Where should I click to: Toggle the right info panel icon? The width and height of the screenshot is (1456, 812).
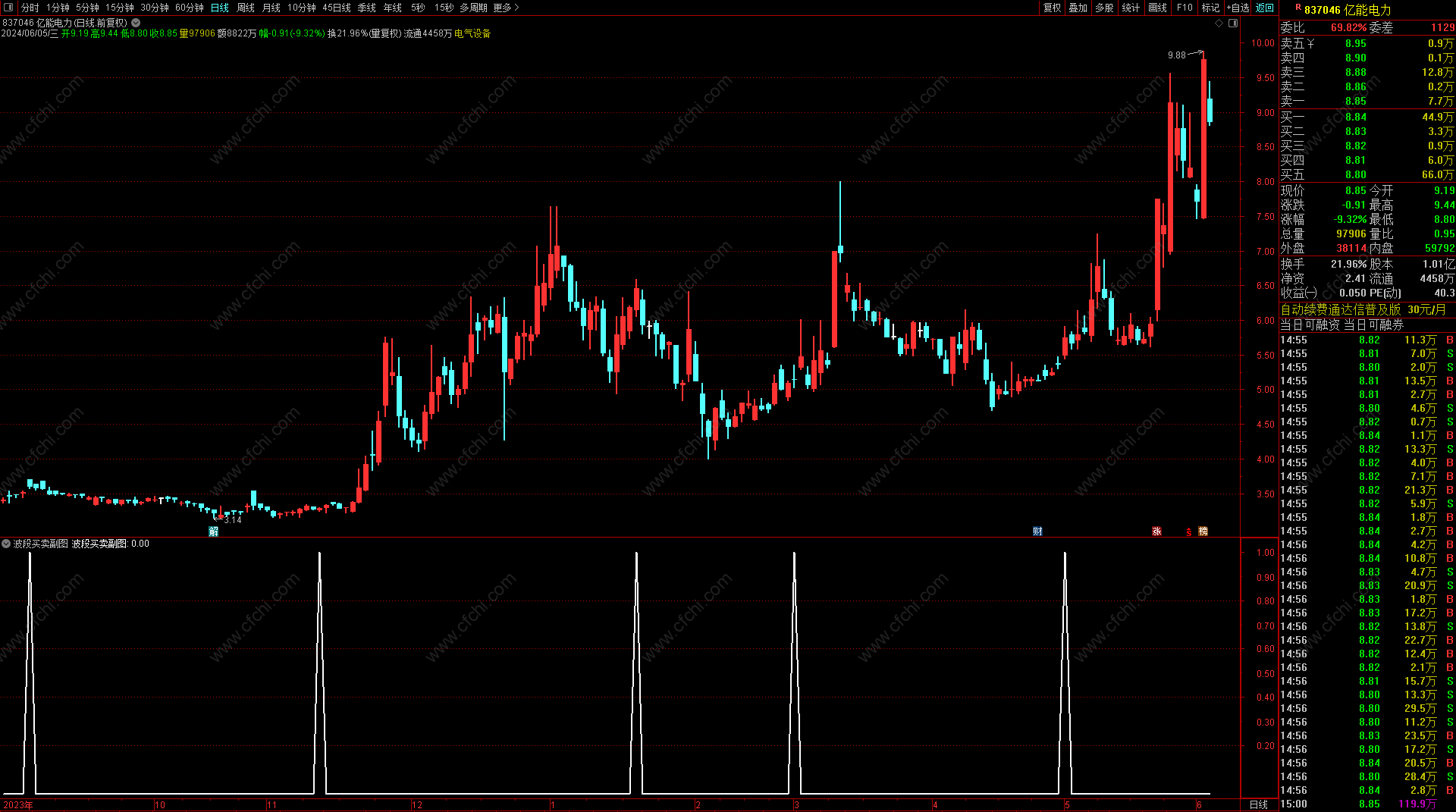point(1233,23)
